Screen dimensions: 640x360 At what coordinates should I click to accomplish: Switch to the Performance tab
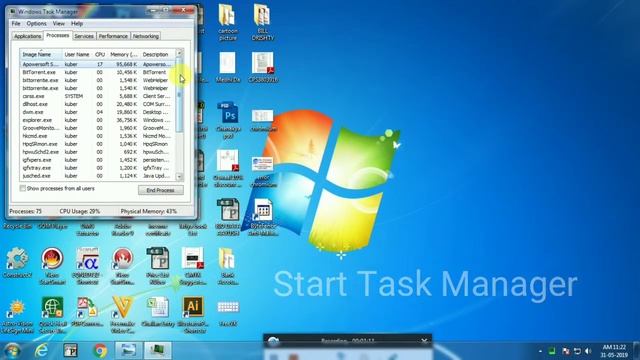tap(113, 36)
